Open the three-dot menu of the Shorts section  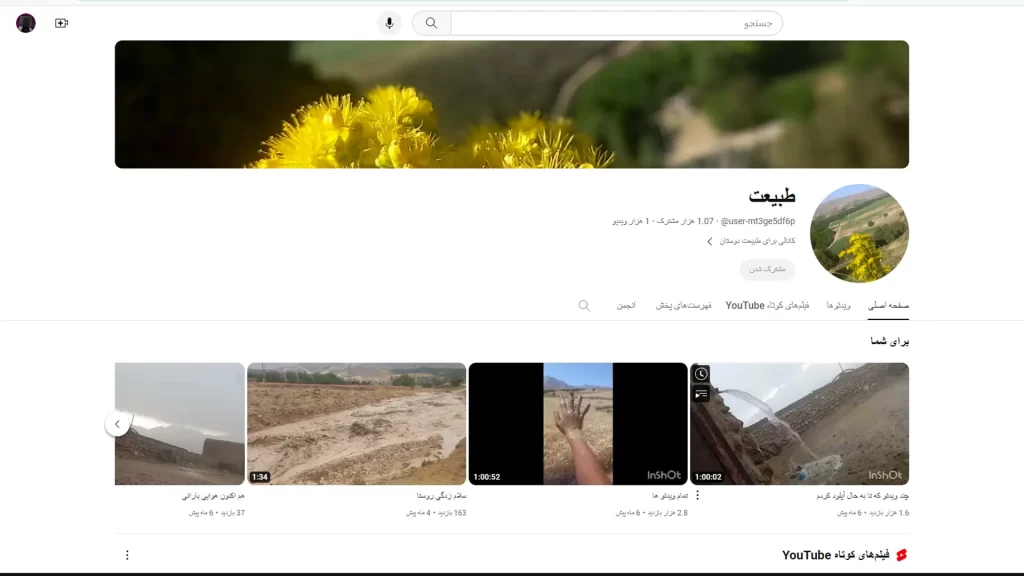click(x=127, y=555)
